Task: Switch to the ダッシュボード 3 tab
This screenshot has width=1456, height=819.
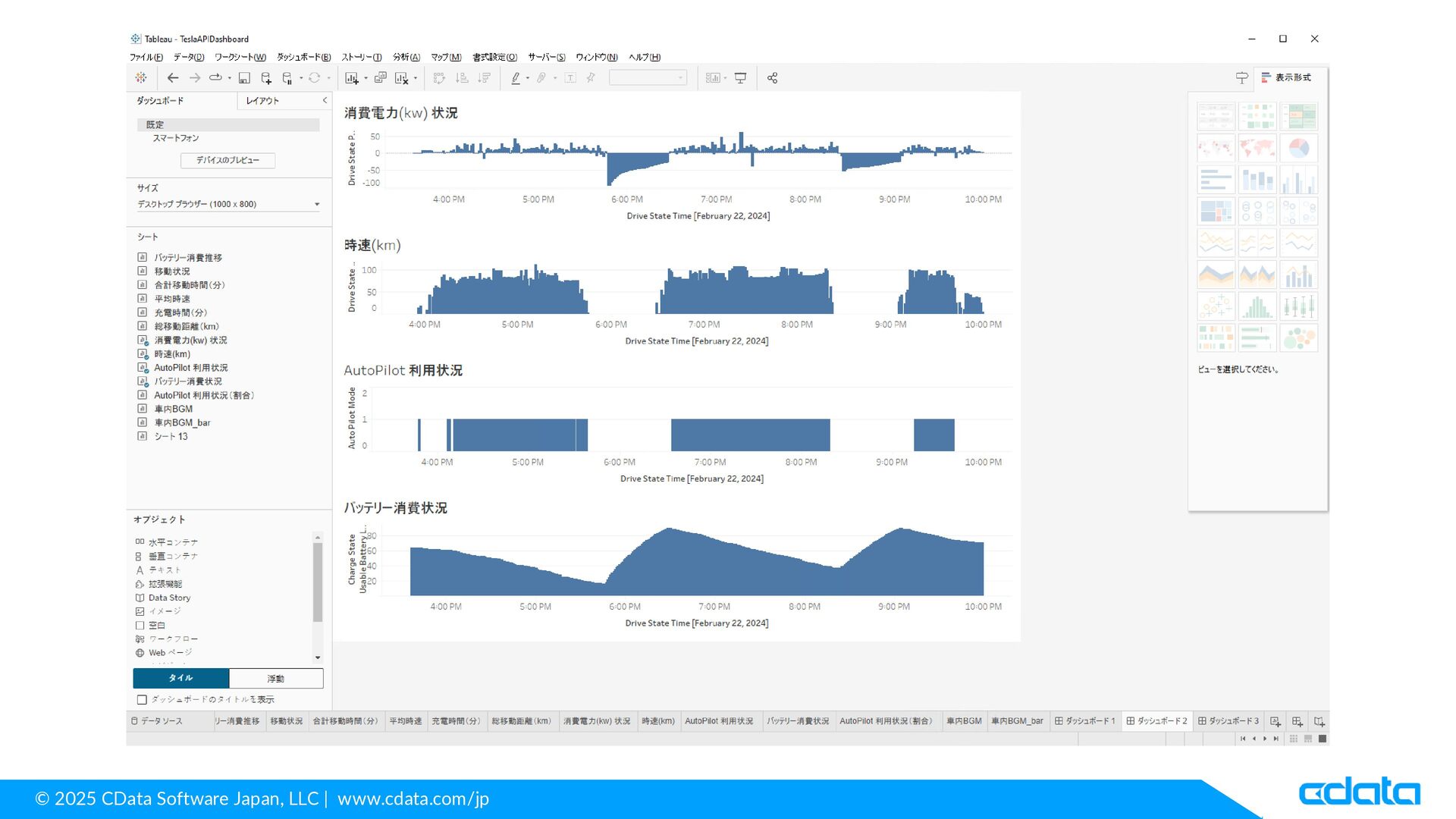Action: 1228,721
